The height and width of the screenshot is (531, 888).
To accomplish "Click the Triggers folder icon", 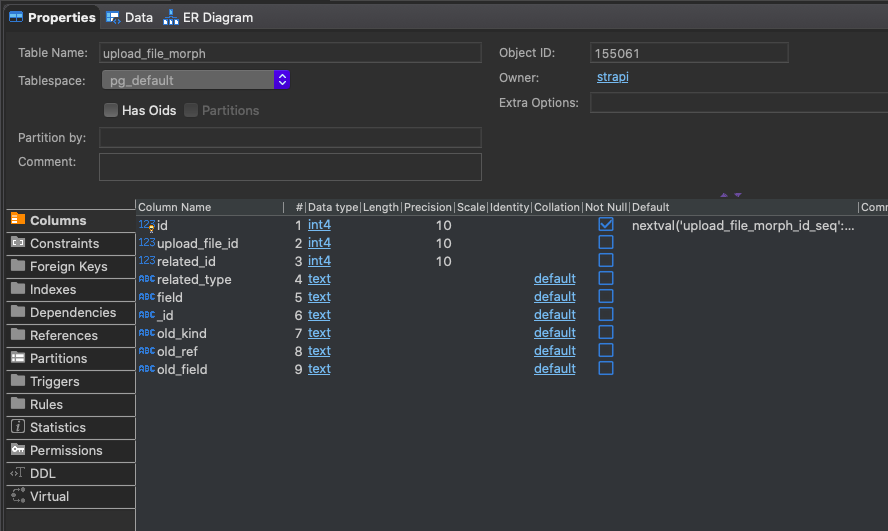I will 18,380.
